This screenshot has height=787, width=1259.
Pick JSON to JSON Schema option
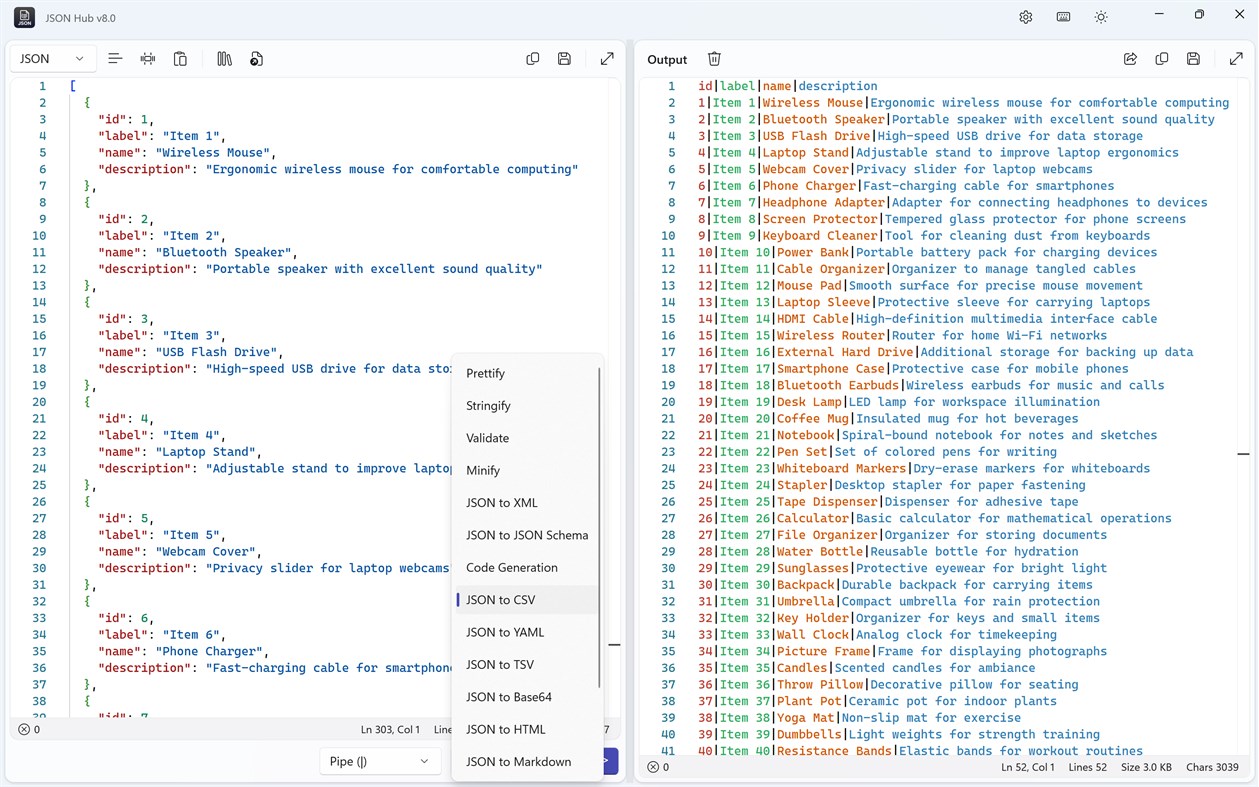(x=527, y=535)
